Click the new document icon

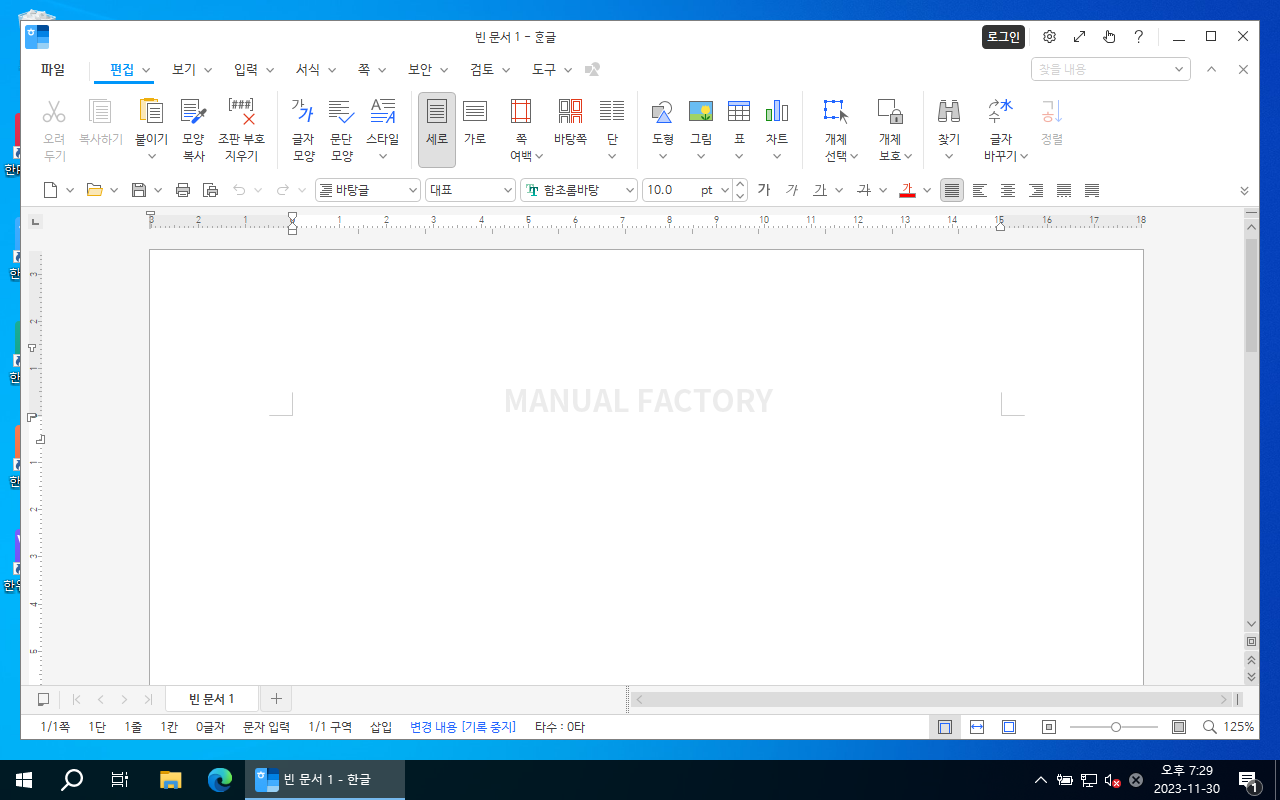pos(50,190)
